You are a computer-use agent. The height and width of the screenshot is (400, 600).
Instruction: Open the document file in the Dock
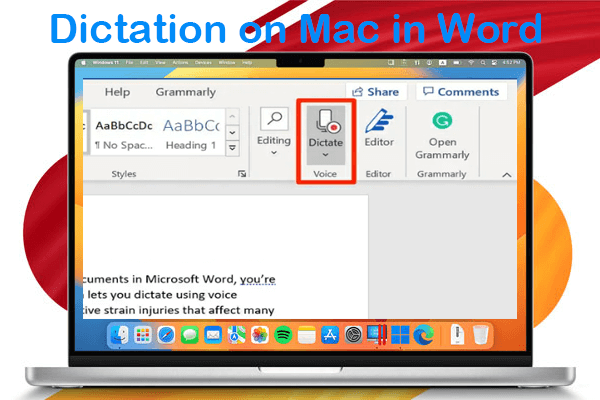(x=457, y=335)
